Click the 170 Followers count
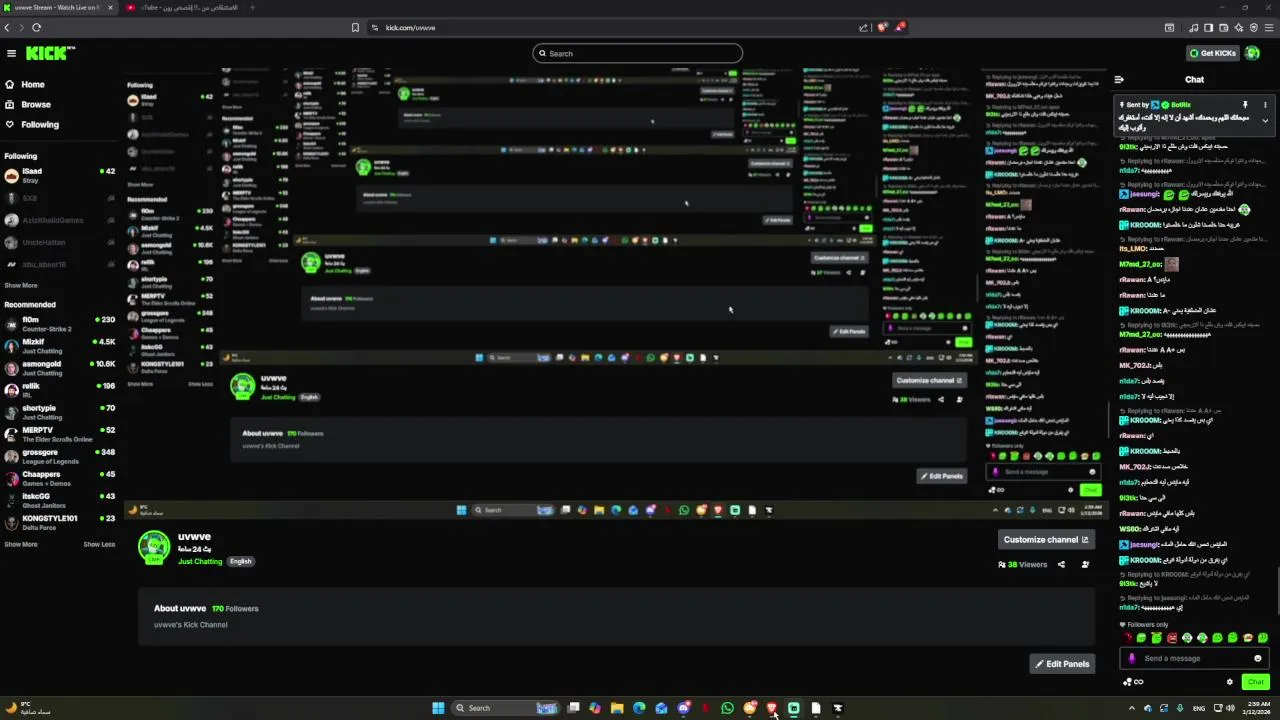Viewport: 1280px width, 720px height. pyautogui.click(x=235, y=608)
